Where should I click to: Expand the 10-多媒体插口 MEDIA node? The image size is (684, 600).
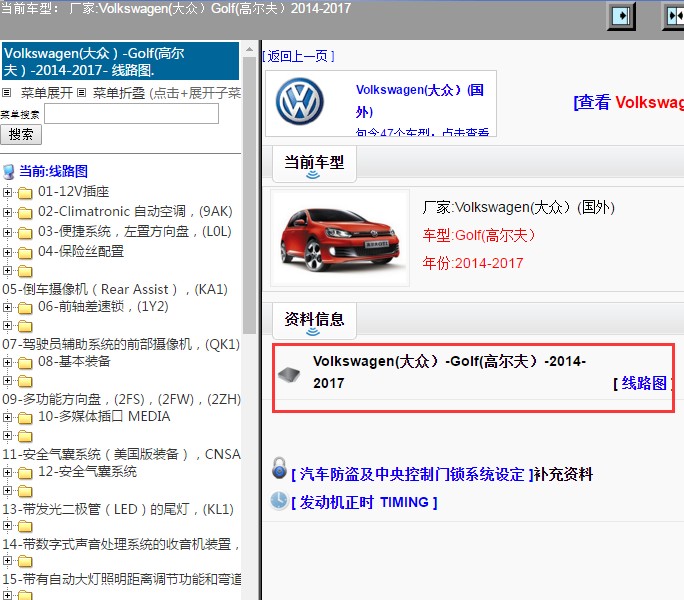(x=7, y=417)
